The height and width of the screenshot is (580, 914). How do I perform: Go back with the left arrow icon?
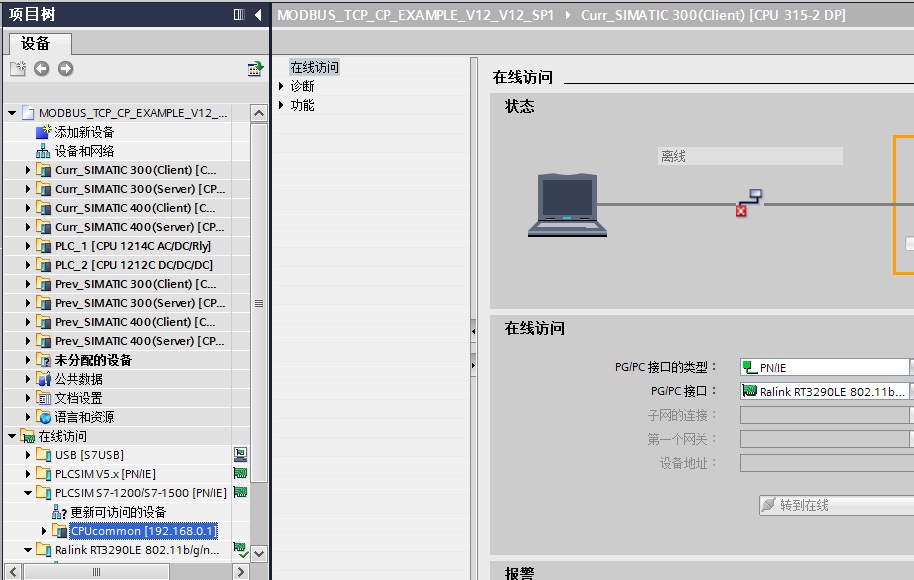[41, 69]
